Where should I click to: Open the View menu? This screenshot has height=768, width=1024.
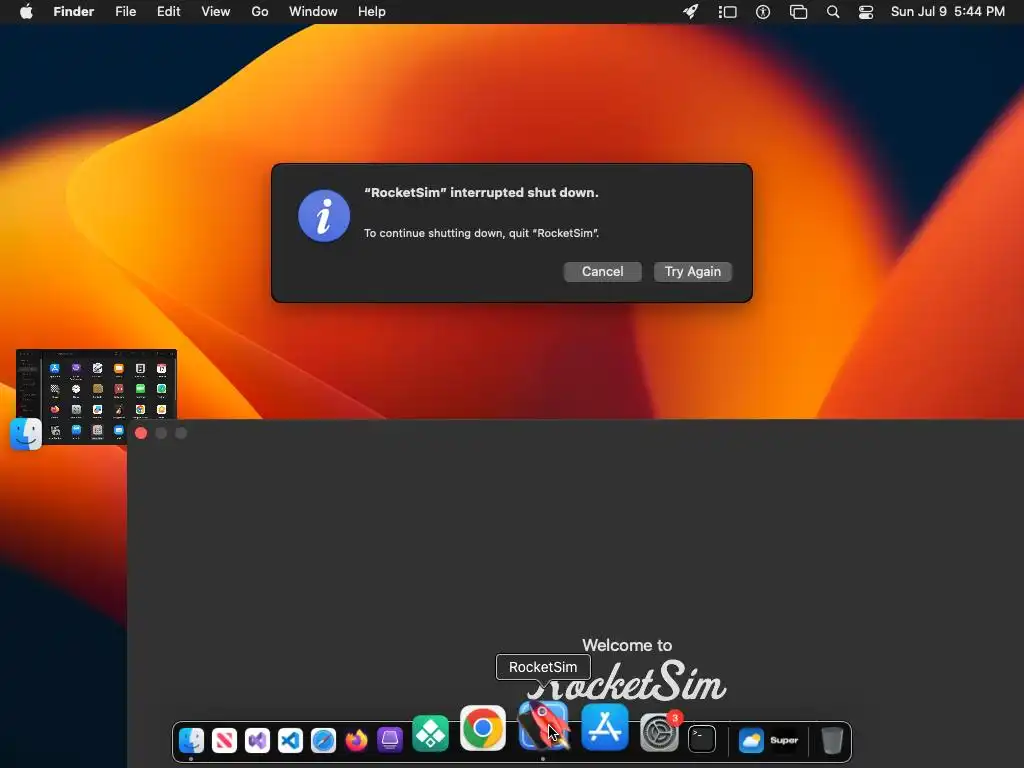coord(216,11)
